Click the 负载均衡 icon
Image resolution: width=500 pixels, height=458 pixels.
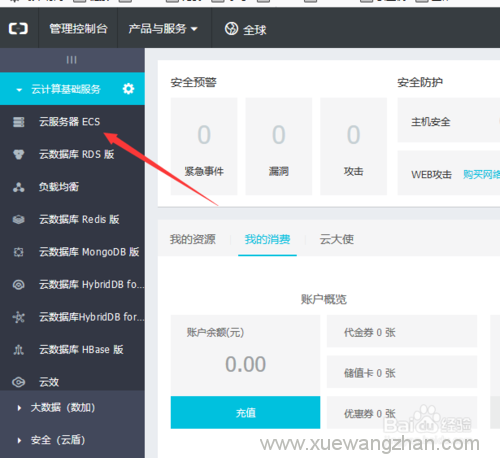coord(19,187)
